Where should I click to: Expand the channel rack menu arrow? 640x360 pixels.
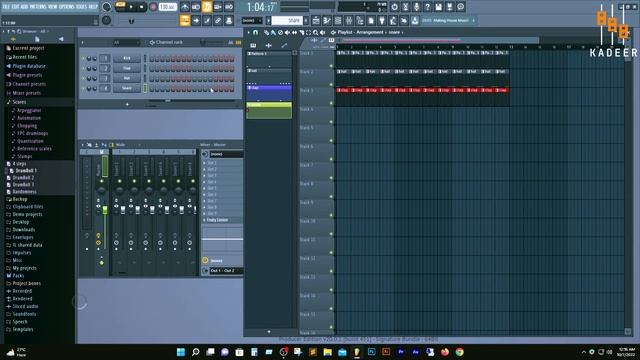[82, 42]
